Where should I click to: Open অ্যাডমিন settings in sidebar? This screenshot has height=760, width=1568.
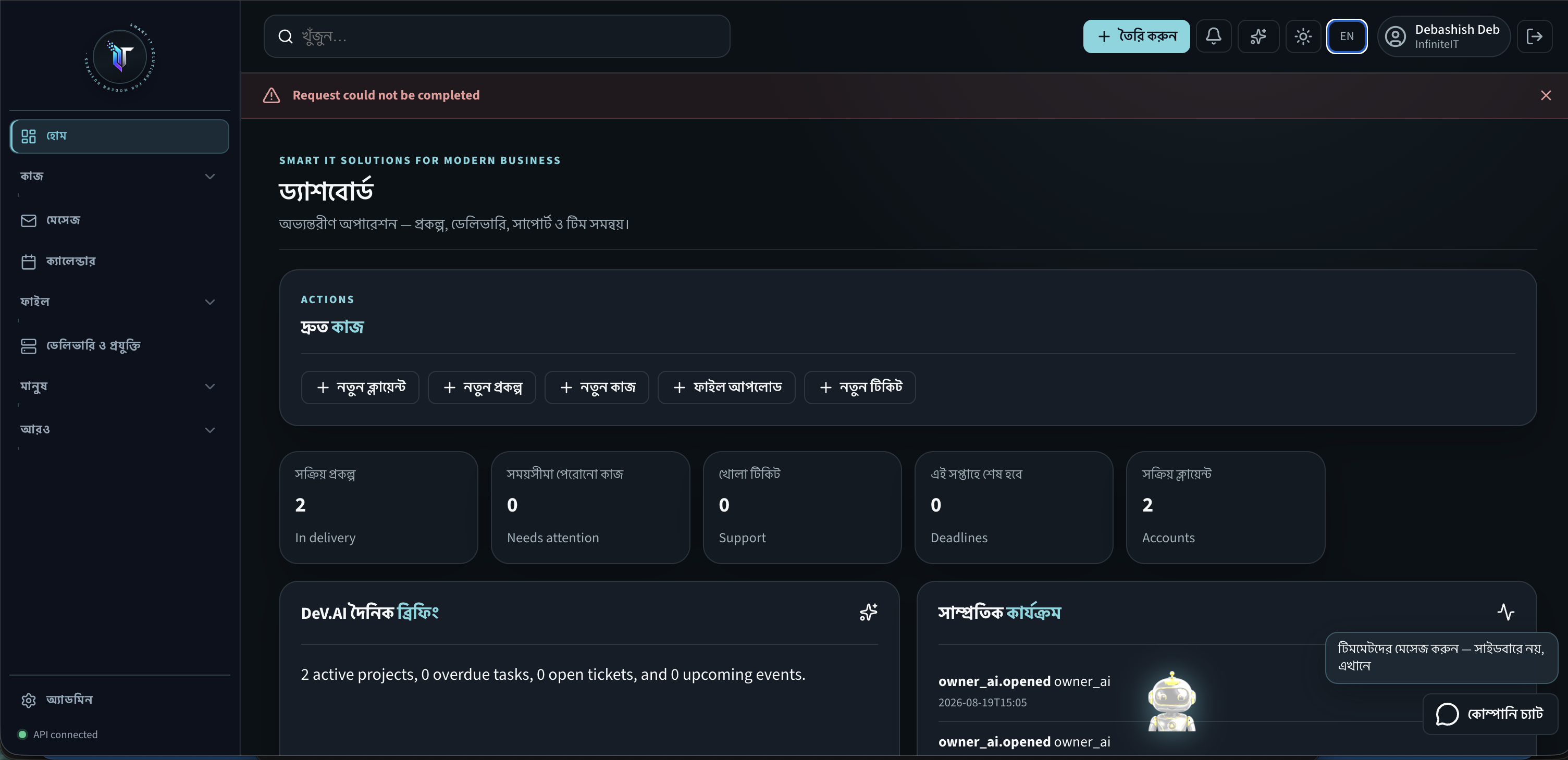[x=120, y=700]
